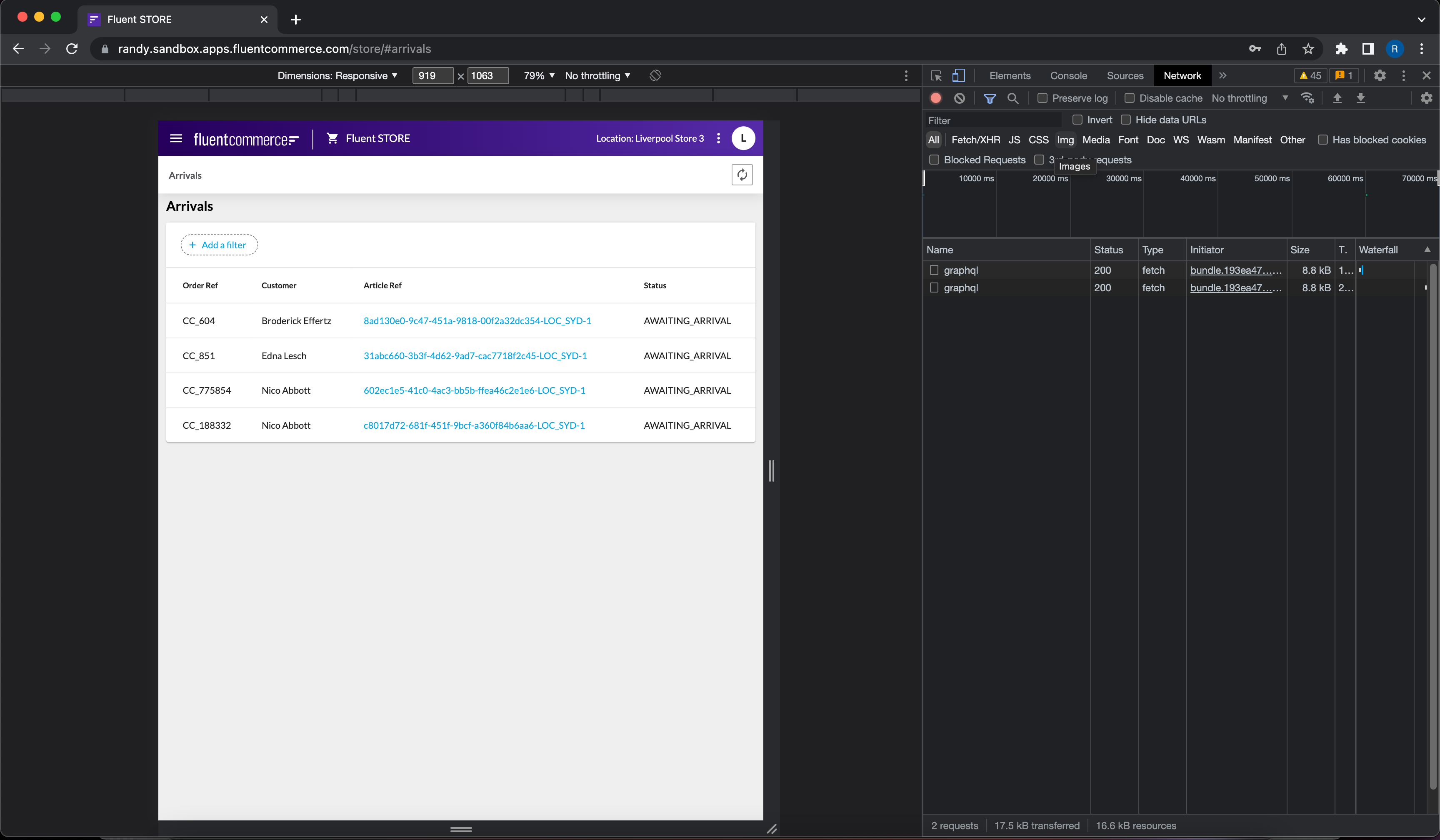Click the Arrivals refresh icon button
The width and height of the screenshot is (1440, 840).
[742, 175]
